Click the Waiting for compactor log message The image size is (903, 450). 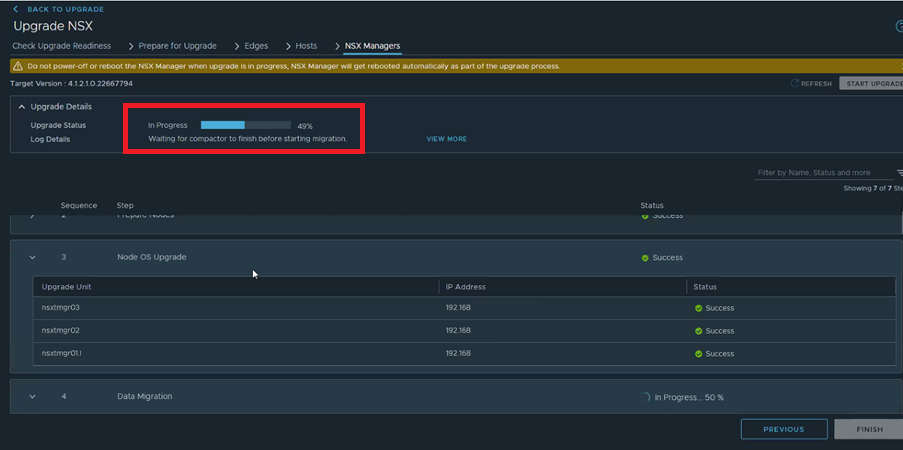pos(248,139)
